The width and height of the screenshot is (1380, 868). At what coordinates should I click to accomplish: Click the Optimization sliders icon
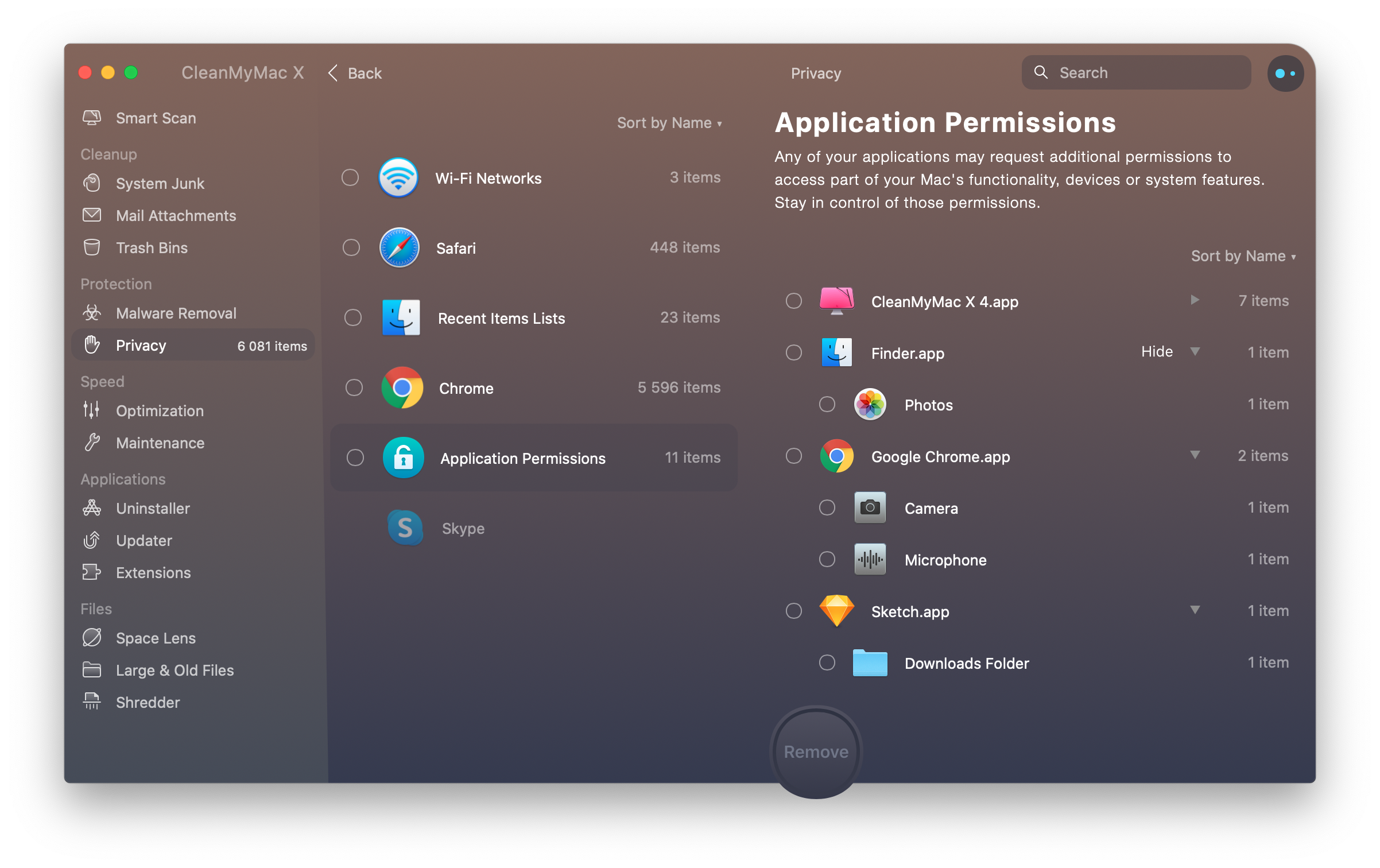[92, 410]
